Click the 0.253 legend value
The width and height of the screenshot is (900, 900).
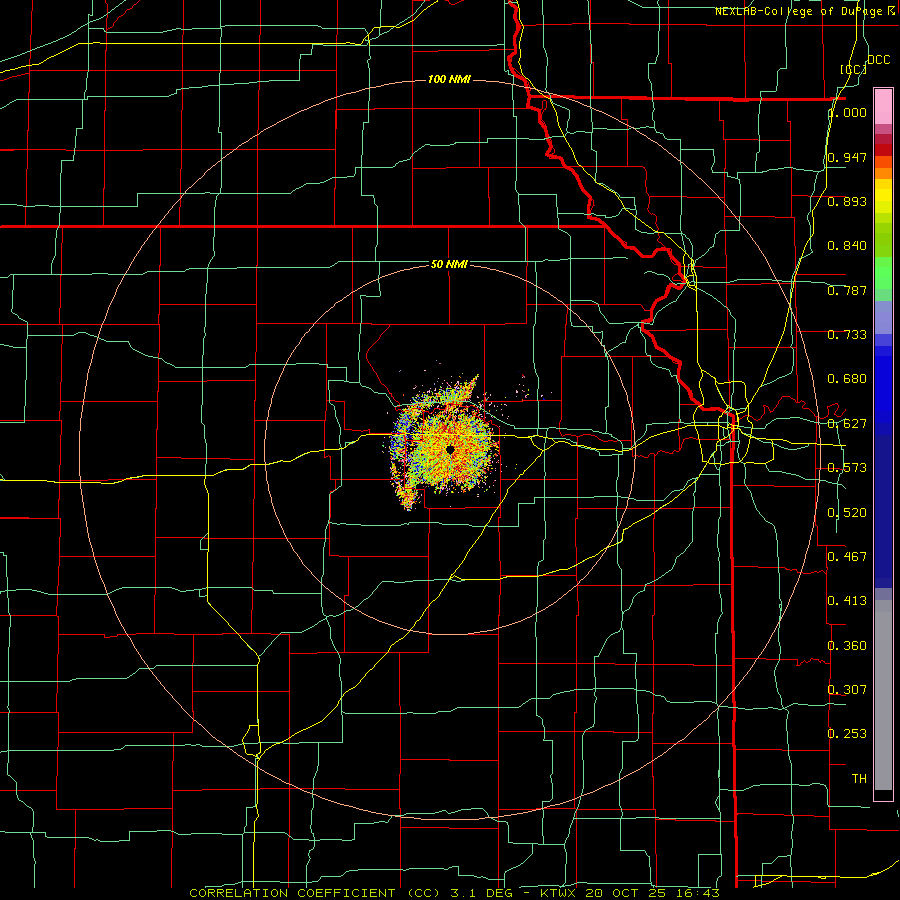pos(847,734)
